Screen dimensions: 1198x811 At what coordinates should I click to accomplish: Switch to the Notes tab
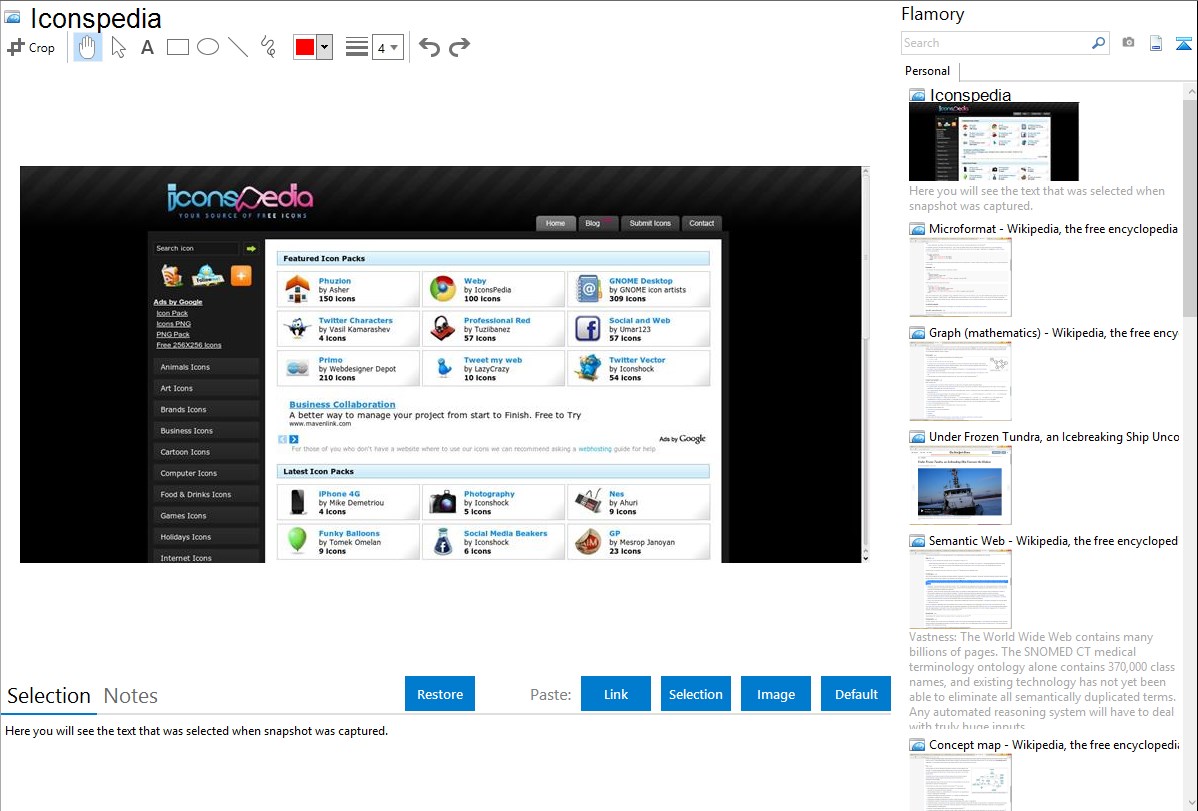[131, 696]
